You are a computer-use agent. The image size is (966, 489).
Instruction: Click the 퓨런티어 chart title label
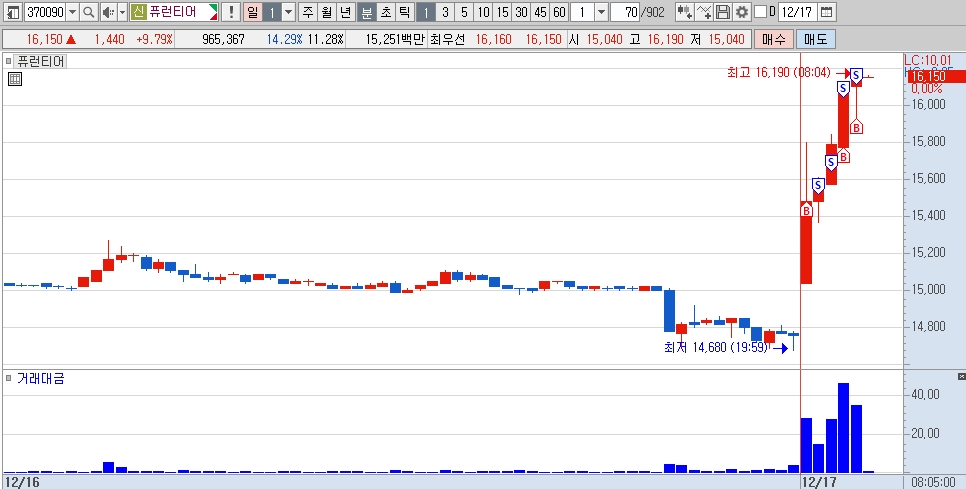pyautogui.click(x=40, y=62)
